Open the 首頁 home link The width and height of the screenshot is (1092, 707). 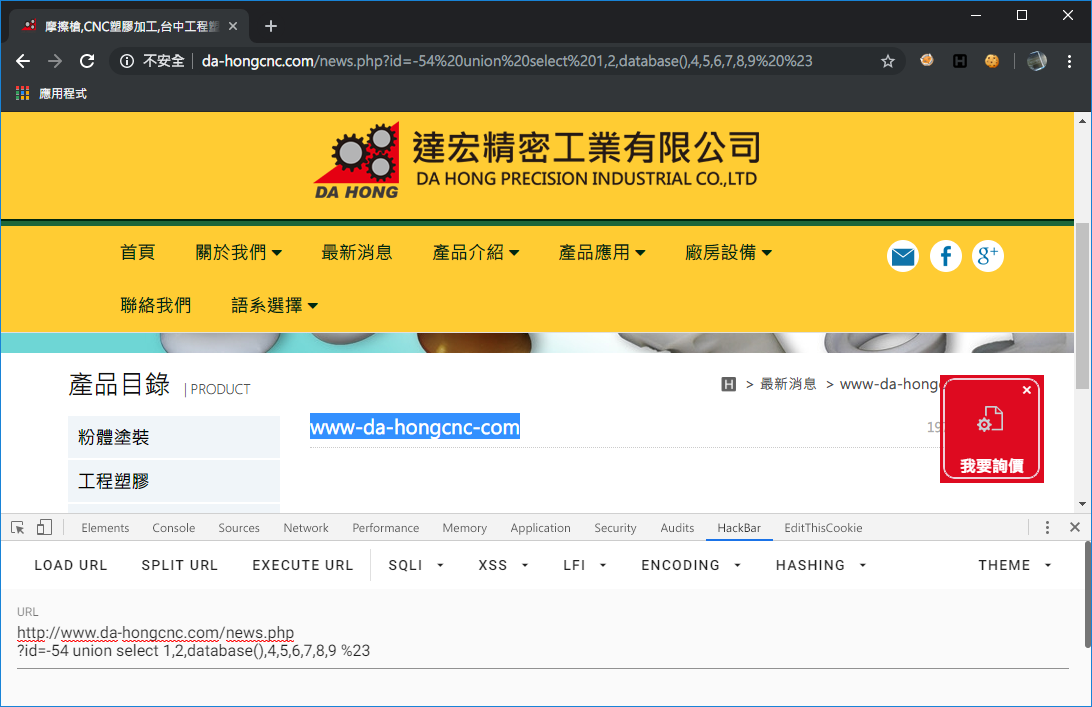click(x=137, y=252)
